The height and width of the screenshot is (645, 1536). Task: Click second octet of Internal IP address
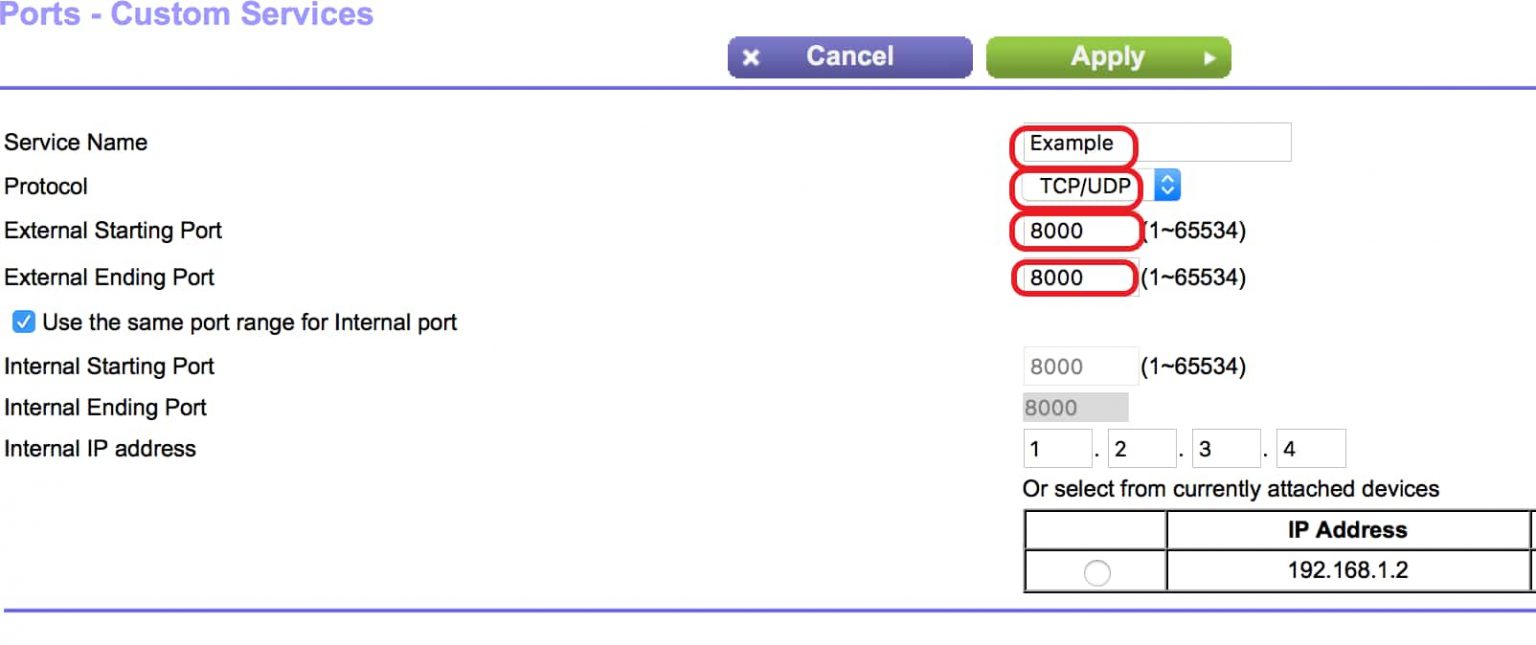click(x=1141, y=449)
